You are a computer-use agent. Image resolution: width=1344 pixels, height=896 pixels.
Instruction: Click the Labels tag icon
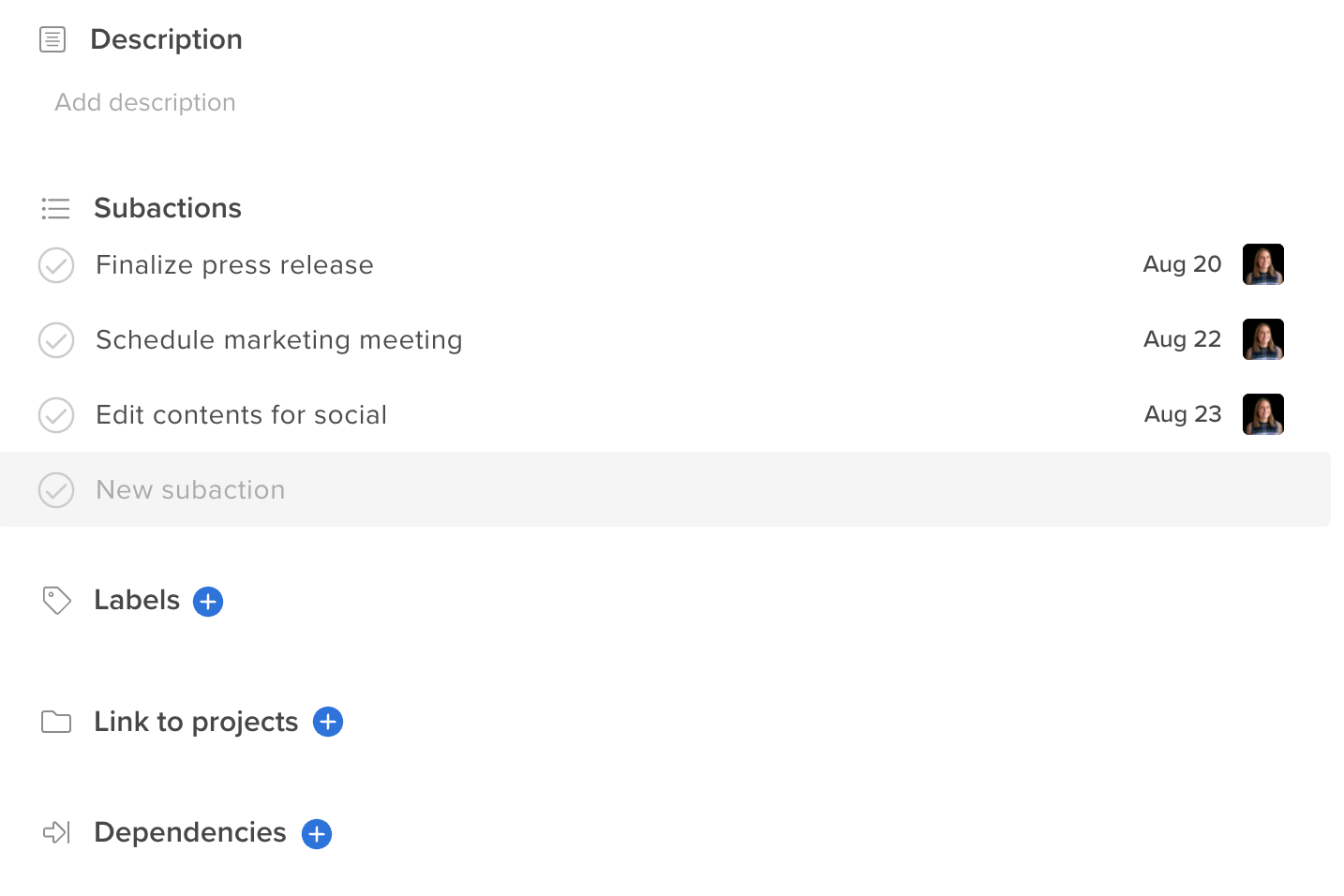56,600
